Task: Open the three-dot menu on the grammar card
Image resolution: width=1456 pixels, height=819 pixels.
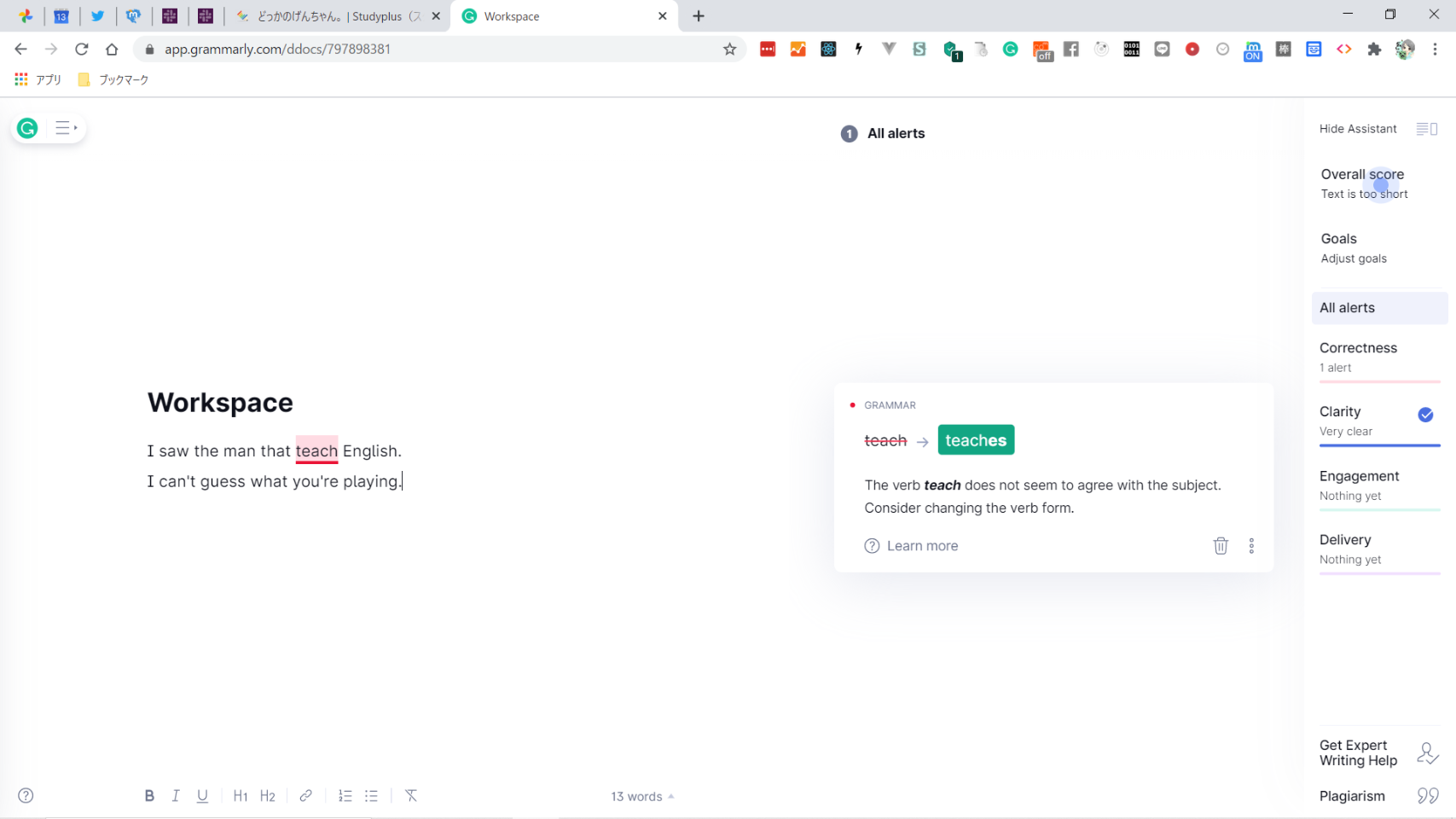Action: [1251, 546]
